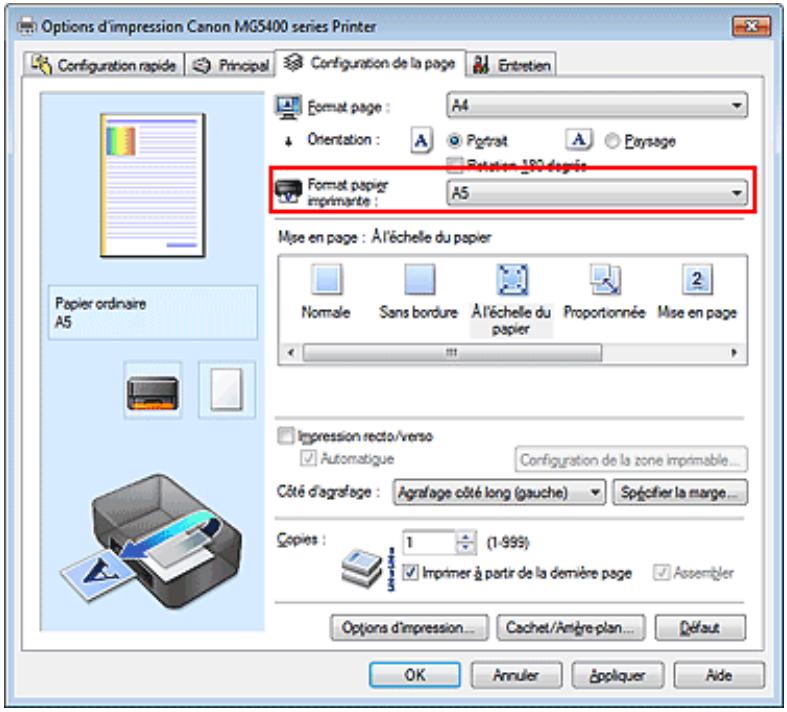This screenshot has width=787, height=712.
Task: Click the Défaut button
Action: [700, 628]
